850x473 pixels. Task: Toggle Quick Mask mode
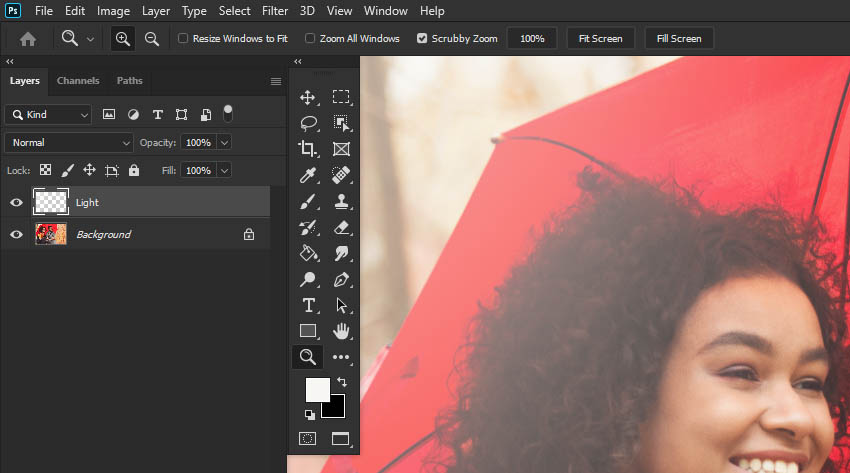(307, 438)
